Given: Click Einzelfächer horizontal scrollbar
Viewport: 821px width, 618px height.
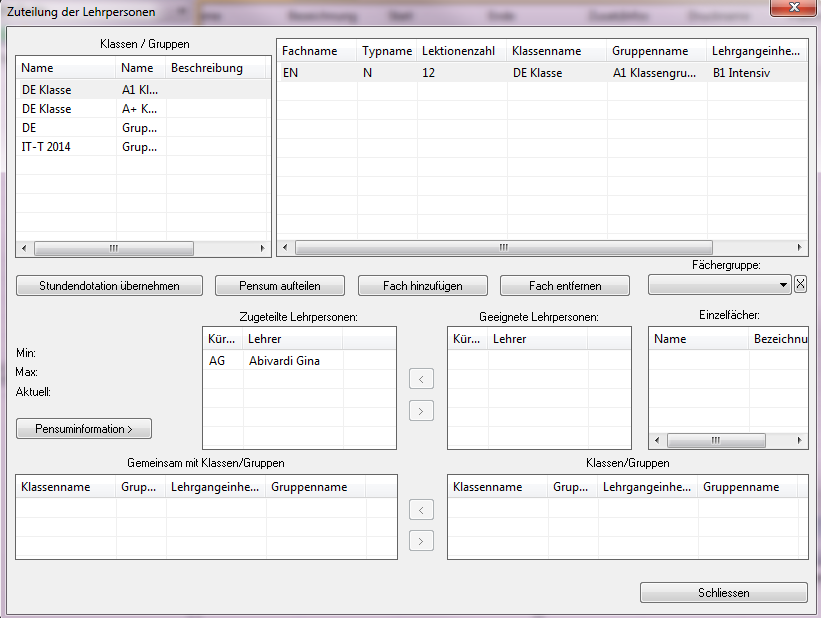Looking at the screenshot, I should coord(715,440).
